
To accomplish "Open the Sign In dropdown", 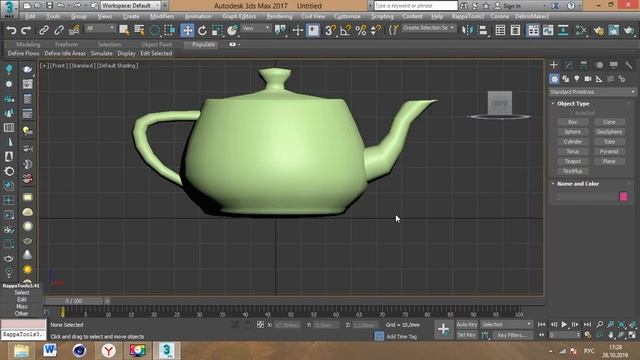I will point(521,6).
